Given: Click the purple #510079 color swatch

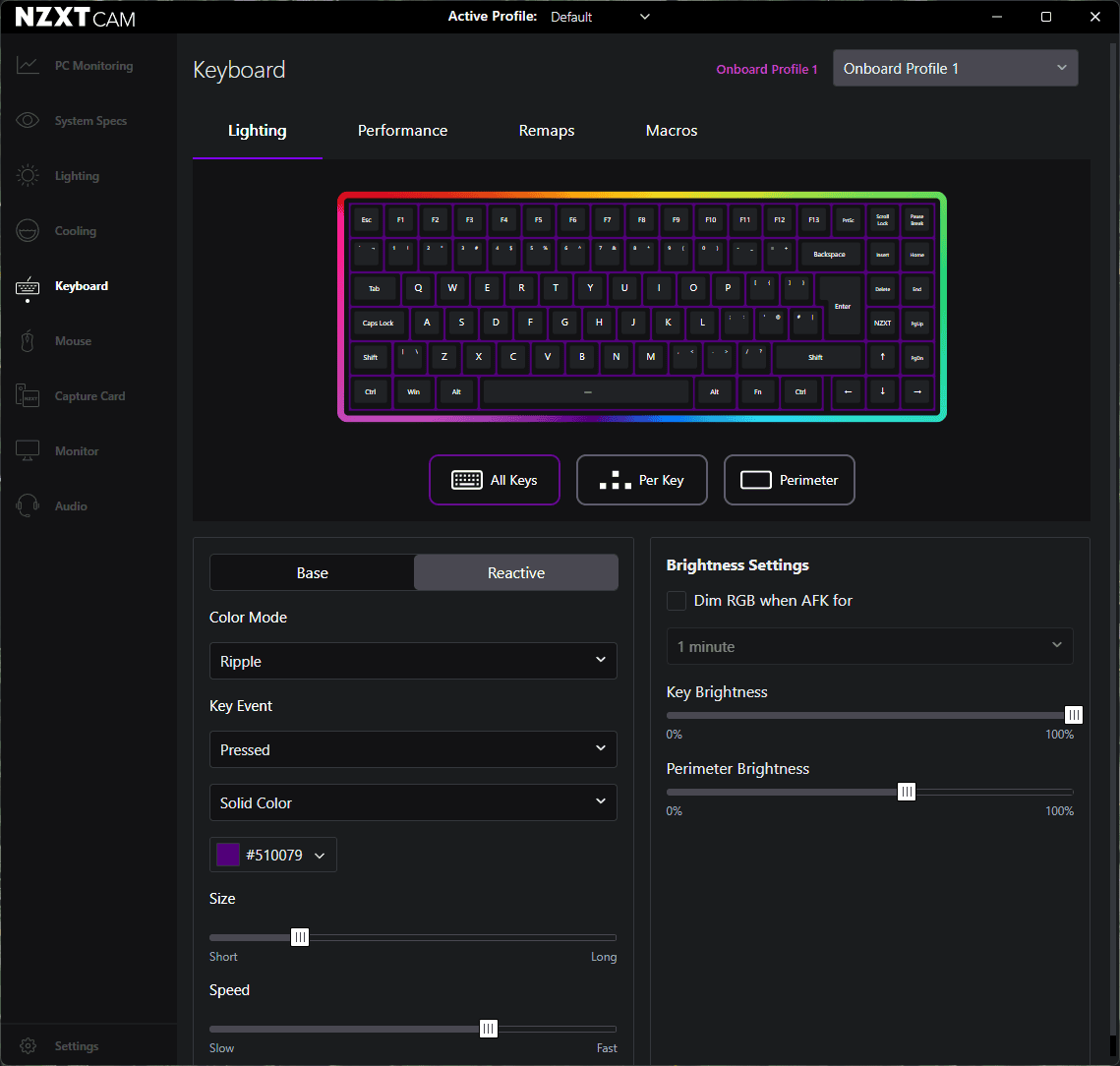Looking at the screenshot, I should (228, 856).
